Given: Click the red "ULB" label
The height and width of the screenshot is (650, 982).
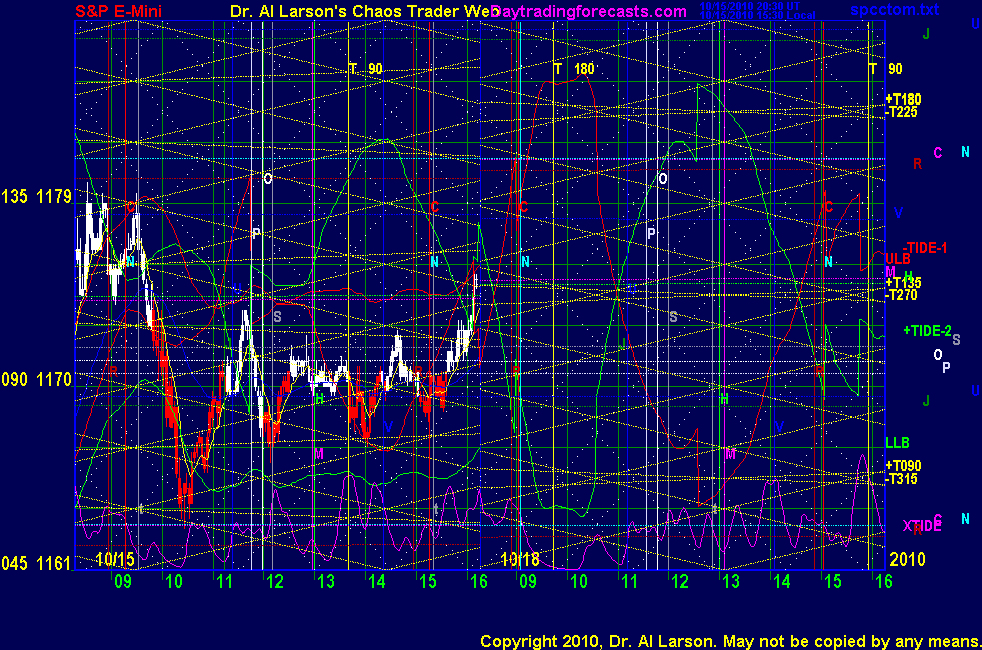Looking at the screenshot, I should (x=897, y=259).
